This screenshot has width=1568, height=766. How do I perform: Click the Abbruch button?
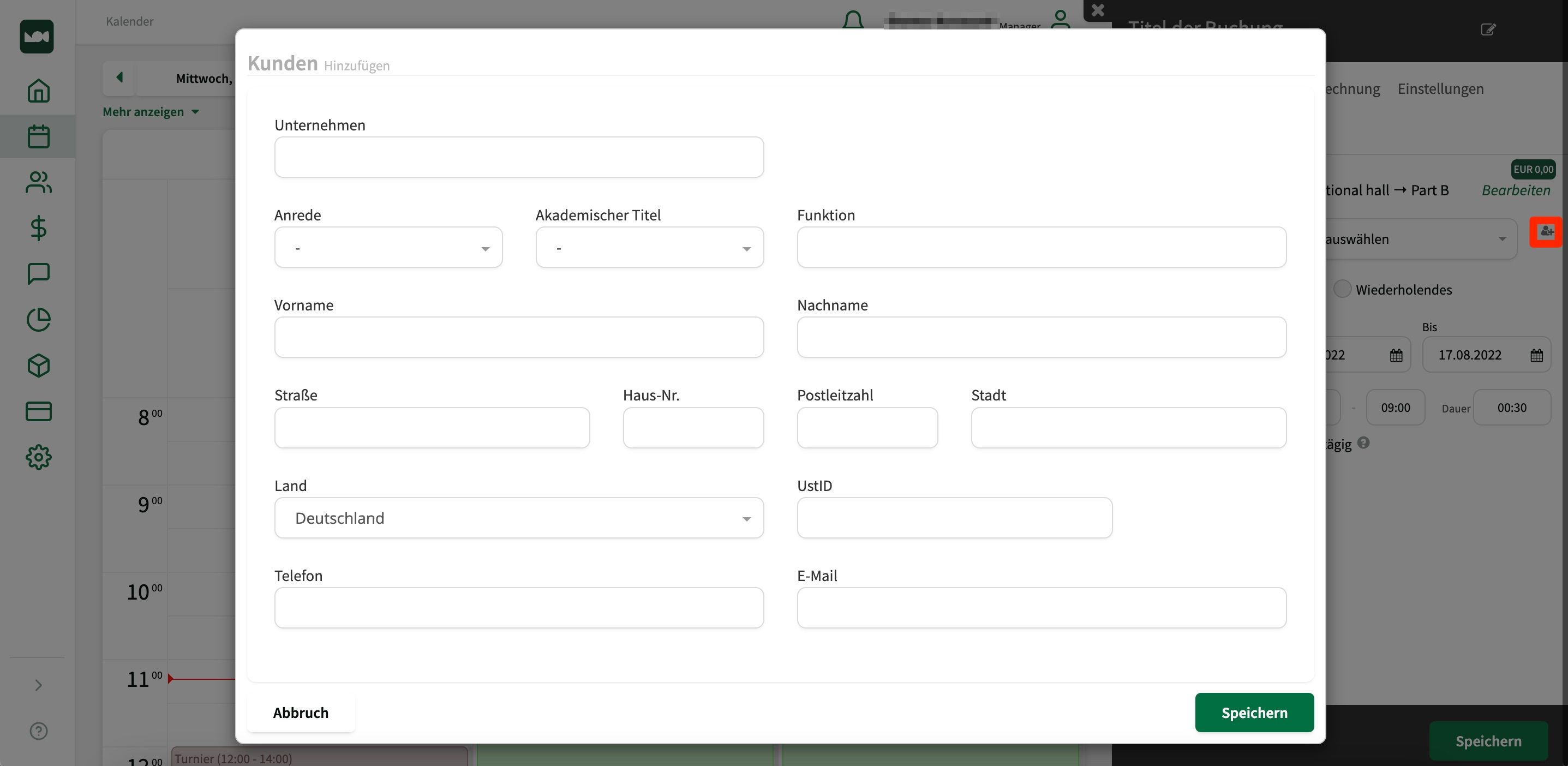[x=301, y=713]
